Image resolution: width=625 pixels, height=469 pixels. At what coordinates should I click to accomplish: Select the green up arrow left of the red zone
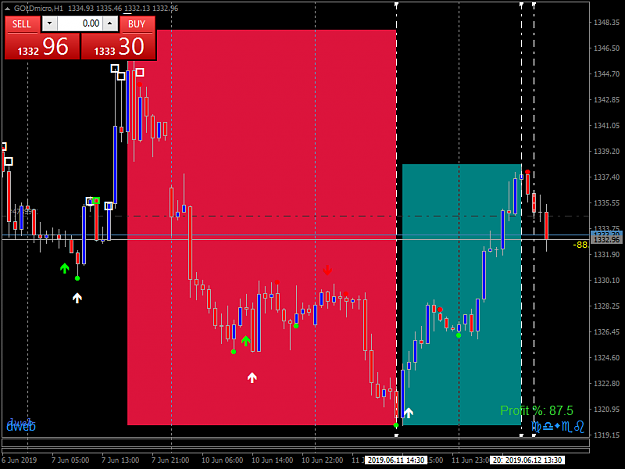coord(65,268)
